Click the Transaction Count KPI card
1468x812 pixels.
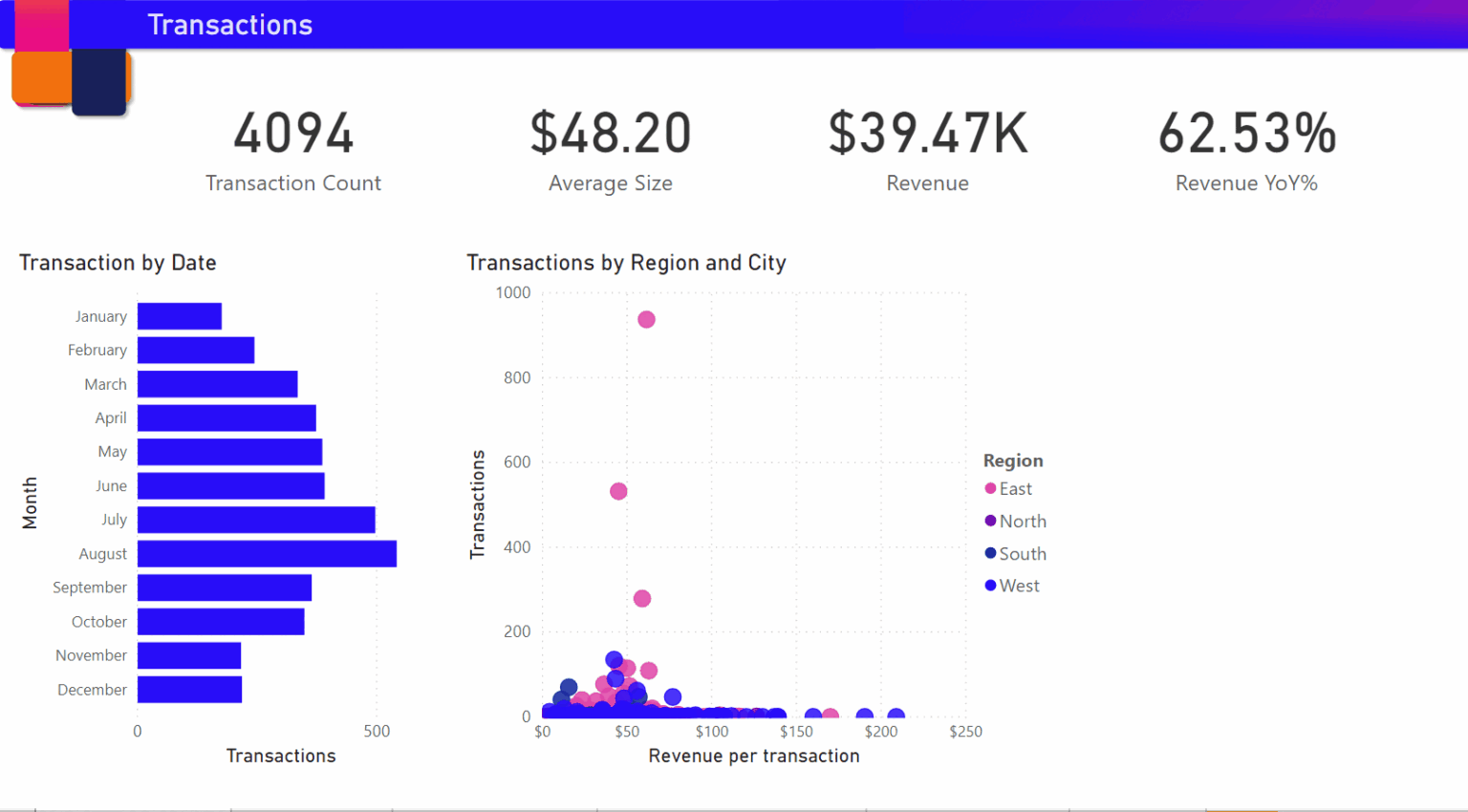[293, 148]
